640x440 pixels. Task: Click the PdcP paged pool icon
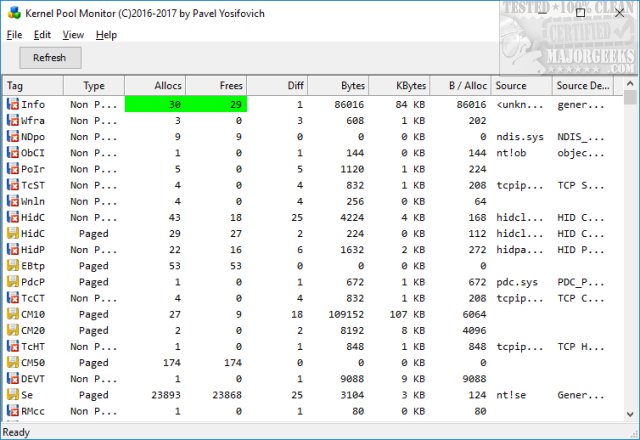tap(13, 282)
